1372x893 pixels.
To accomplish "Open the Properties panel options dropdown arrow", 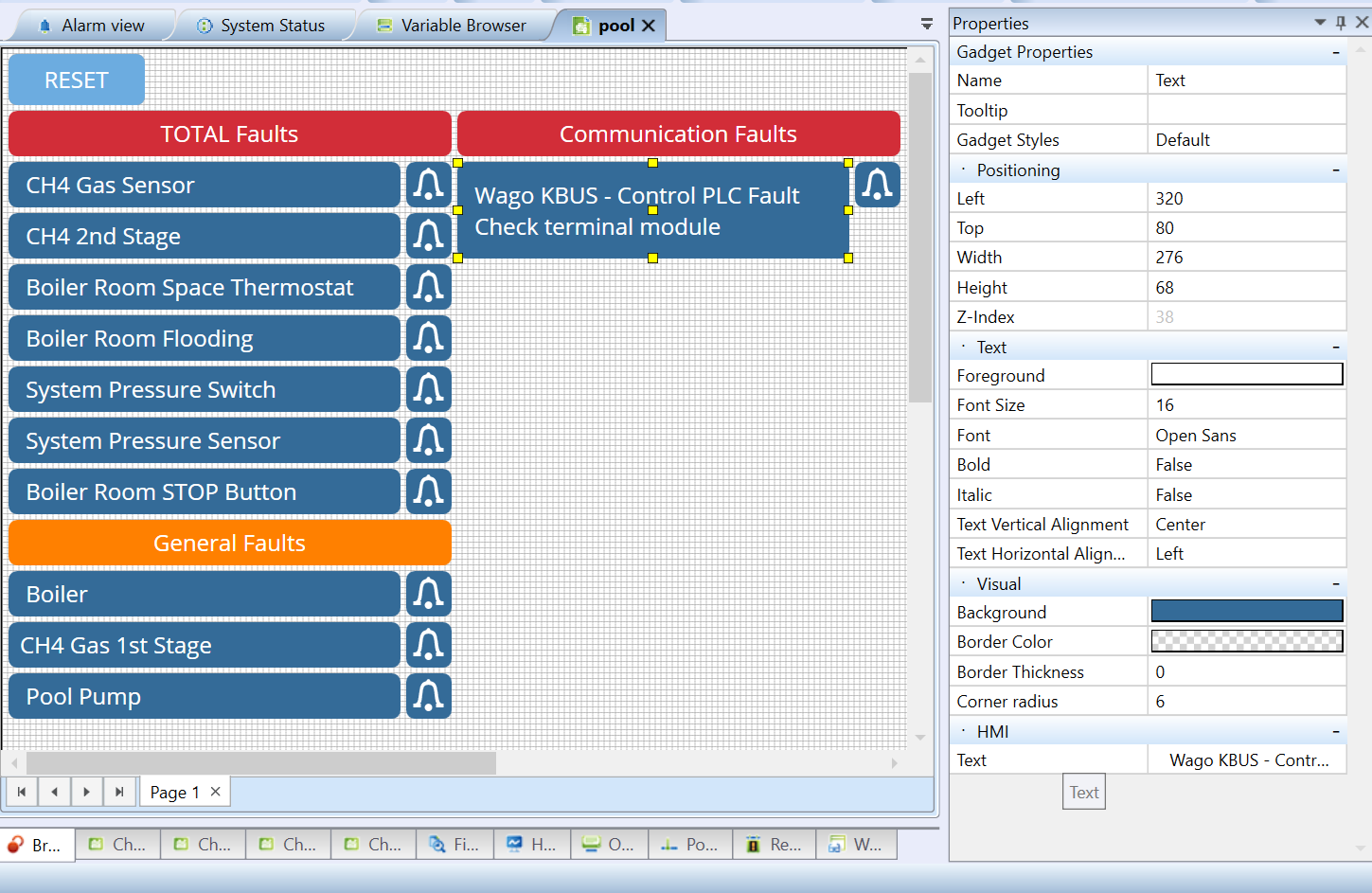I will click(x=1320, y=23).
